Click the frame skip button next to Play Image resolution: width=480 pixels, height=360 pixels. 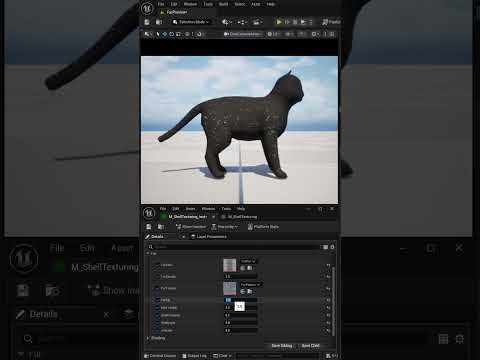coord(287,22)
